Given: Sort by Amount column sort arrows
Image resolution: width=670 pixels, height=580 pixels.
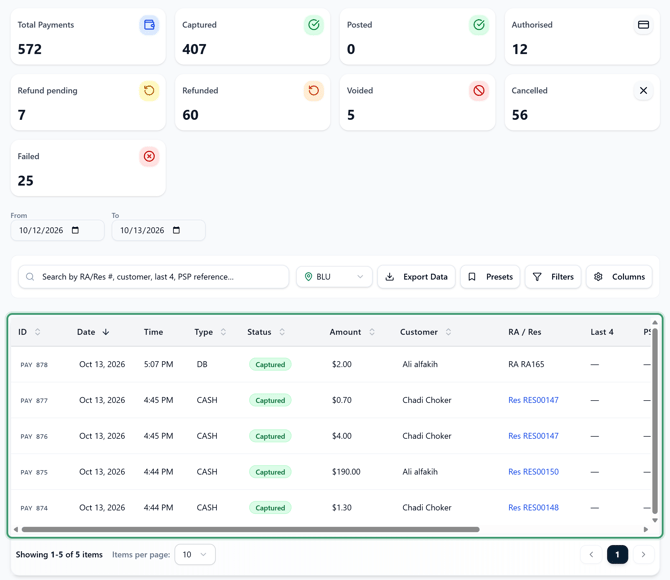Looking at the screenshot, I should [372, 332].
